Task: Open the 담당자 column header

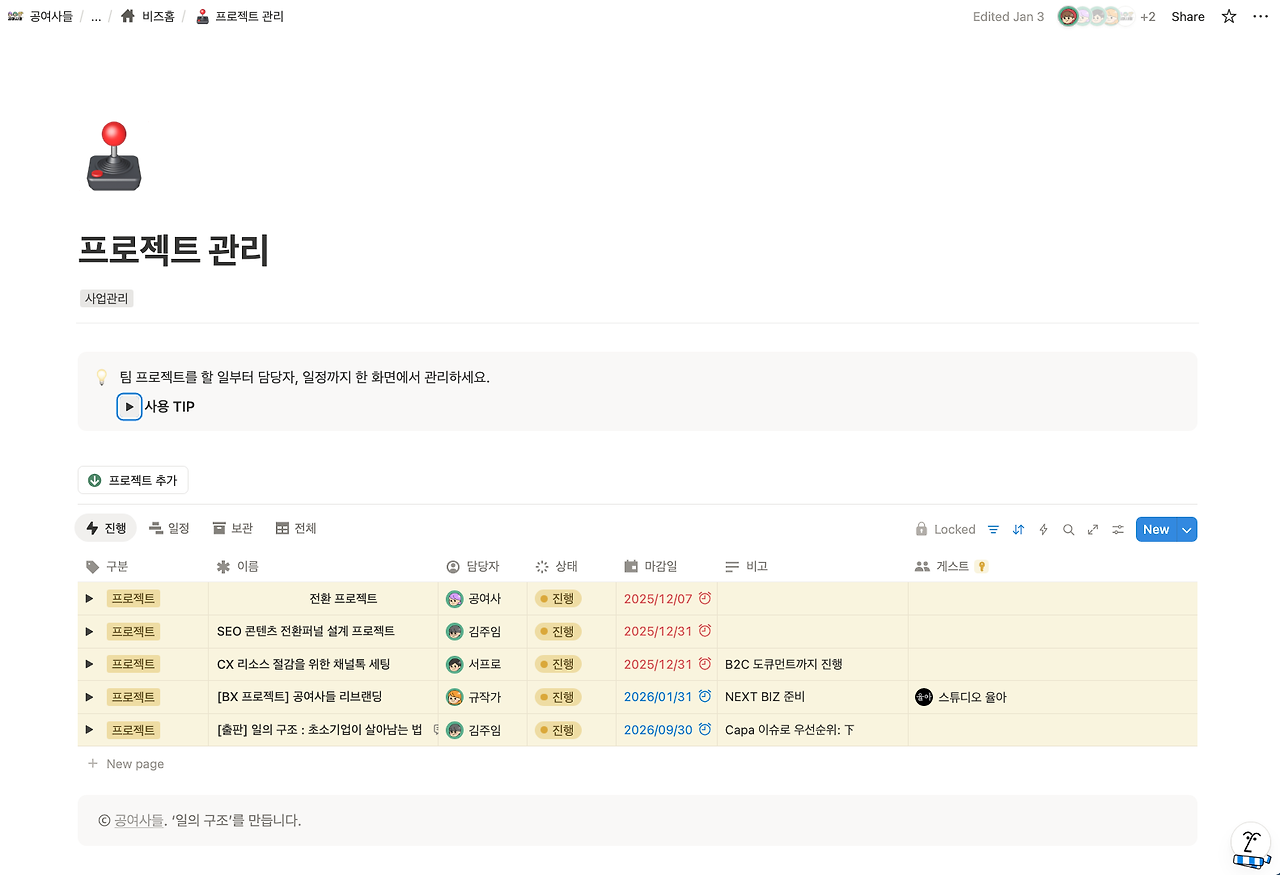Action: point(473,567)
